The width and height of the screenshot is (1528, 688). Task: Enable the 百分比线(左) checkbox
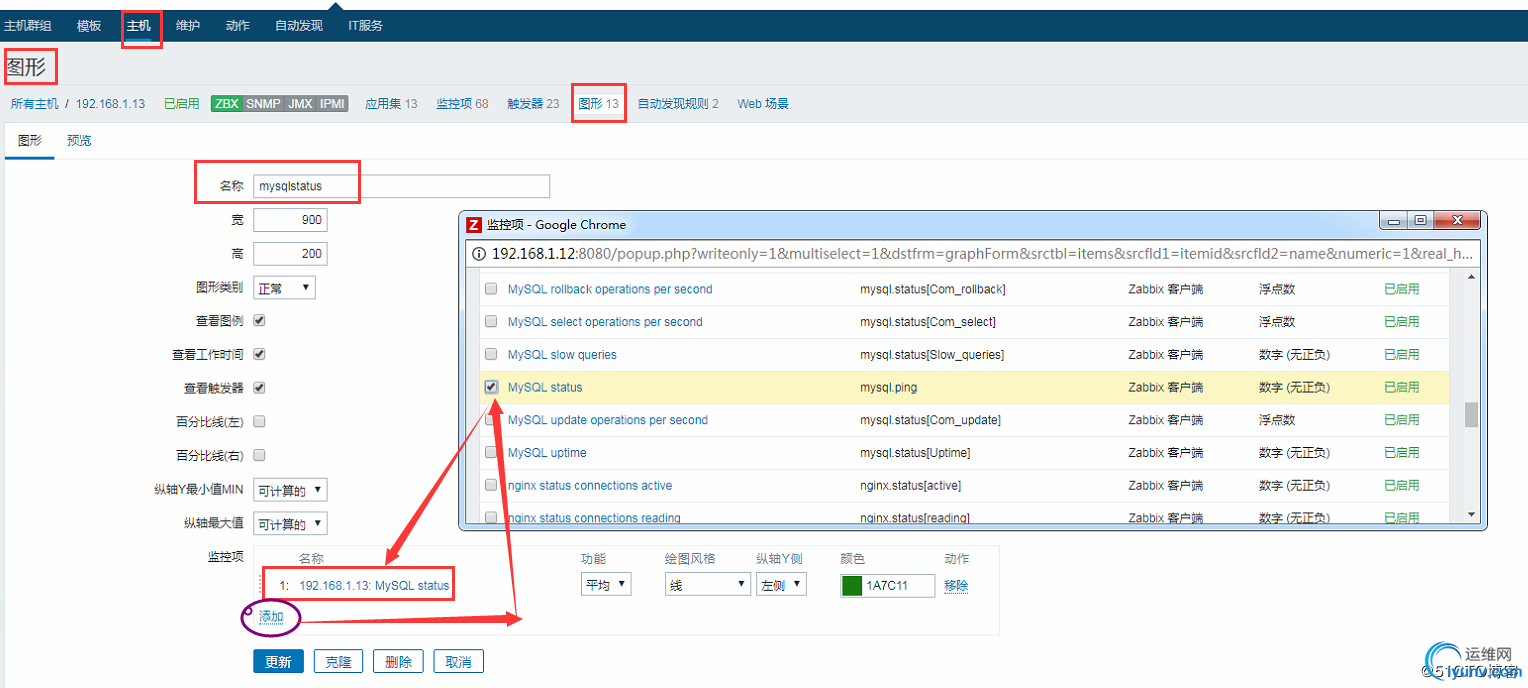259,421
